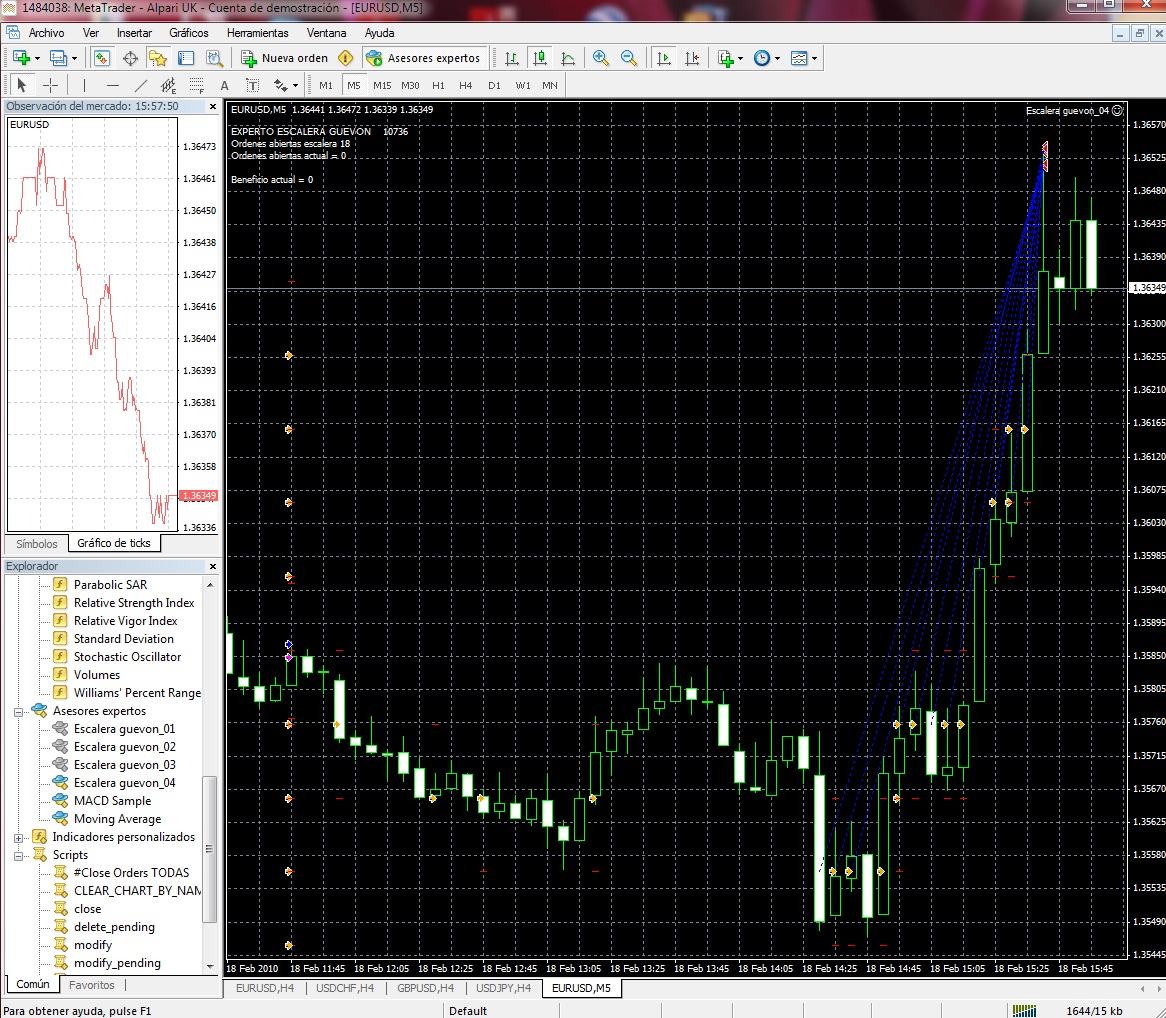
Task: Select the crosshair cursor tool
Action: click(x=50, y=85)
